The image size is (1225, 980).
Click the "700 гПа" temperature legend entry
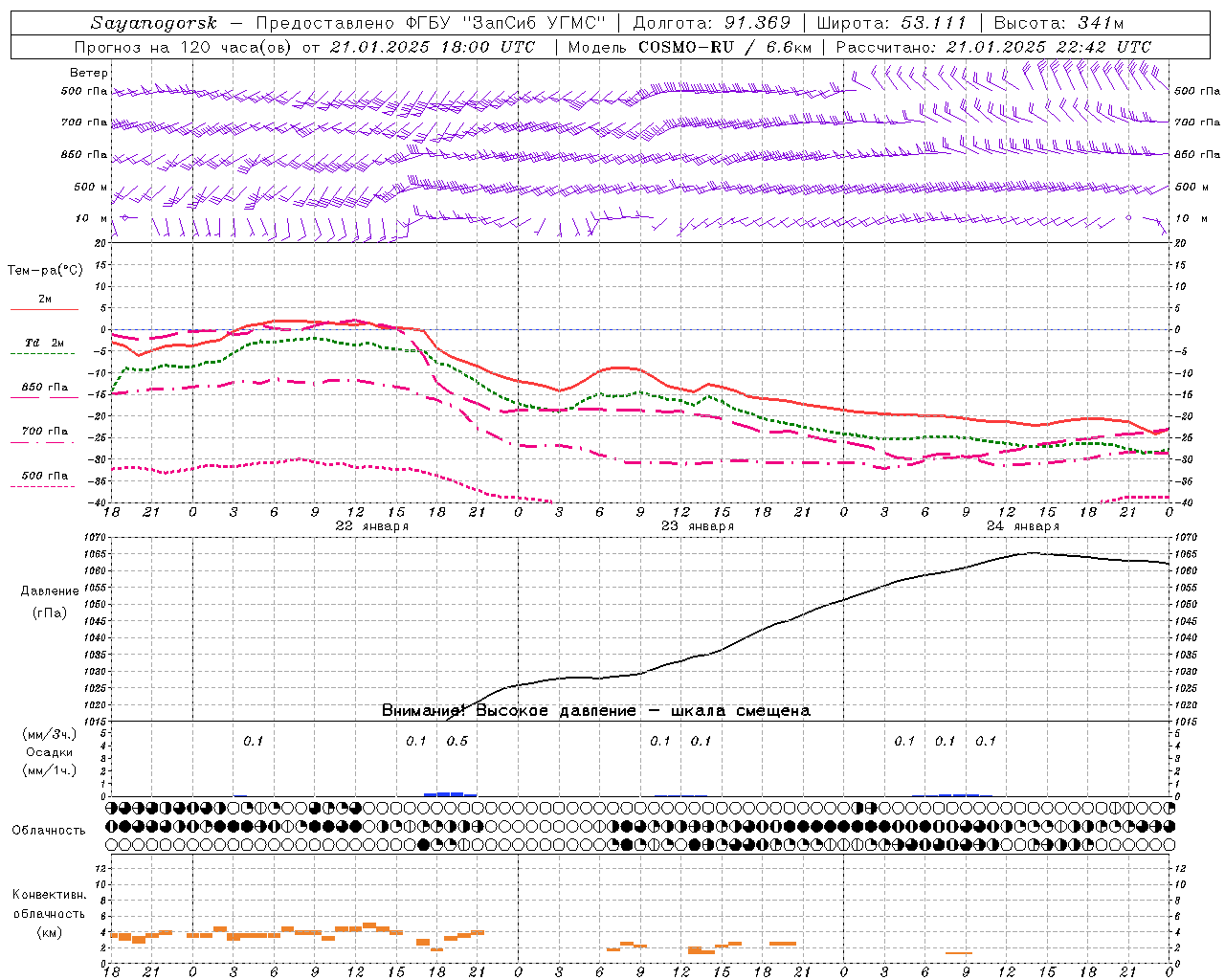44,432
